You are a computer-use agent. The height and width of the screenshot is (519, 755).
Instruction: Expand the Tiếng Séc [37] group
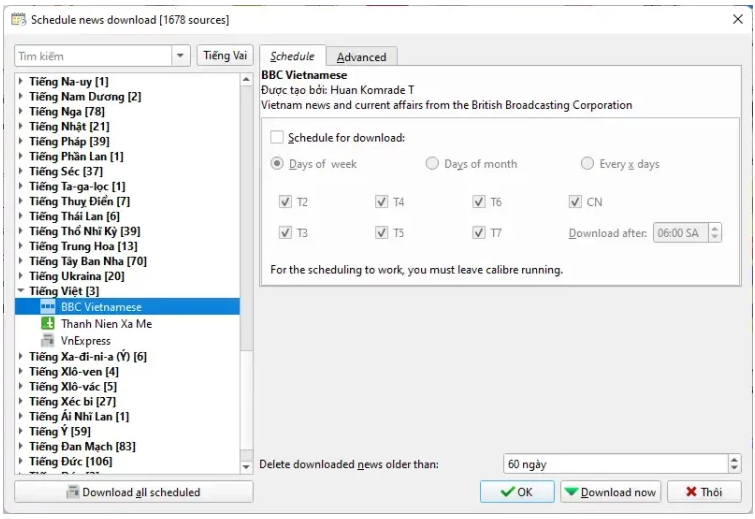(x=21, y=171)
